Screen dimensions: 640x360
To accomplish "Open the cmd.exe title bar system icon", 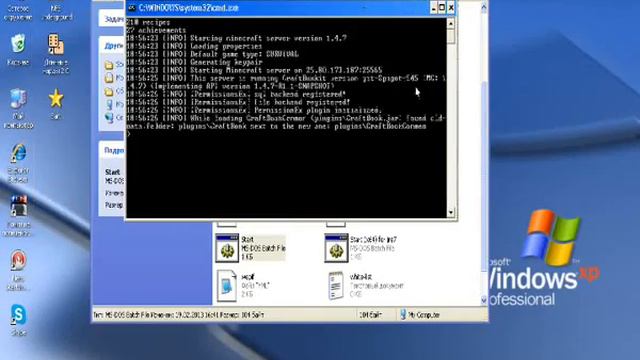I will pos(131,8).
